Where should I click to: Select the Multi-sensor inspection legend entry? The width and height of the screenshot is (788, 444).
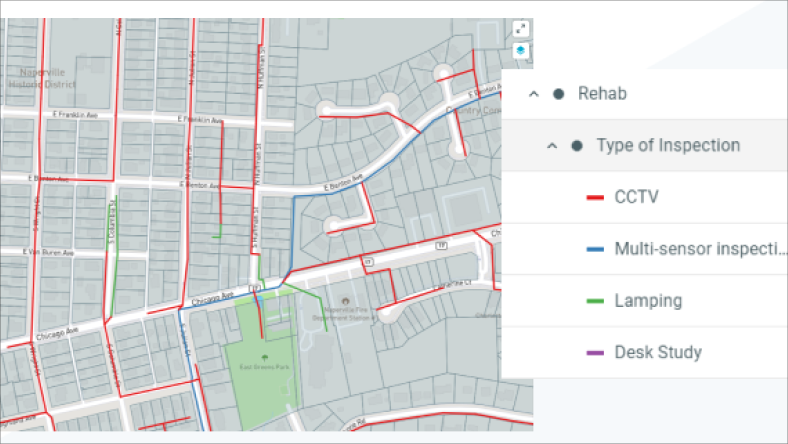click(x=701, y=249)
